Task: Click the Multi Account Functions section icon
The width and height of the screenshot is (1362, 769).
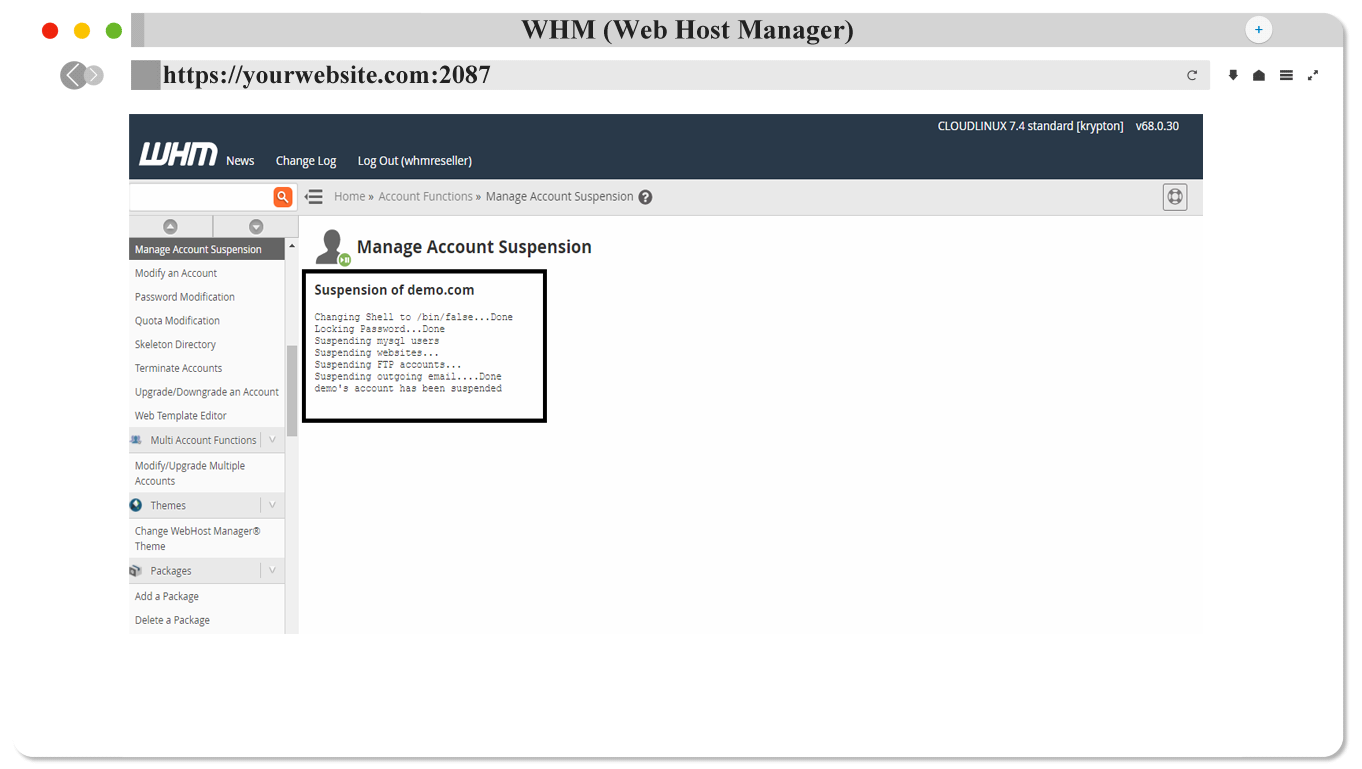Action: [136, 440]
